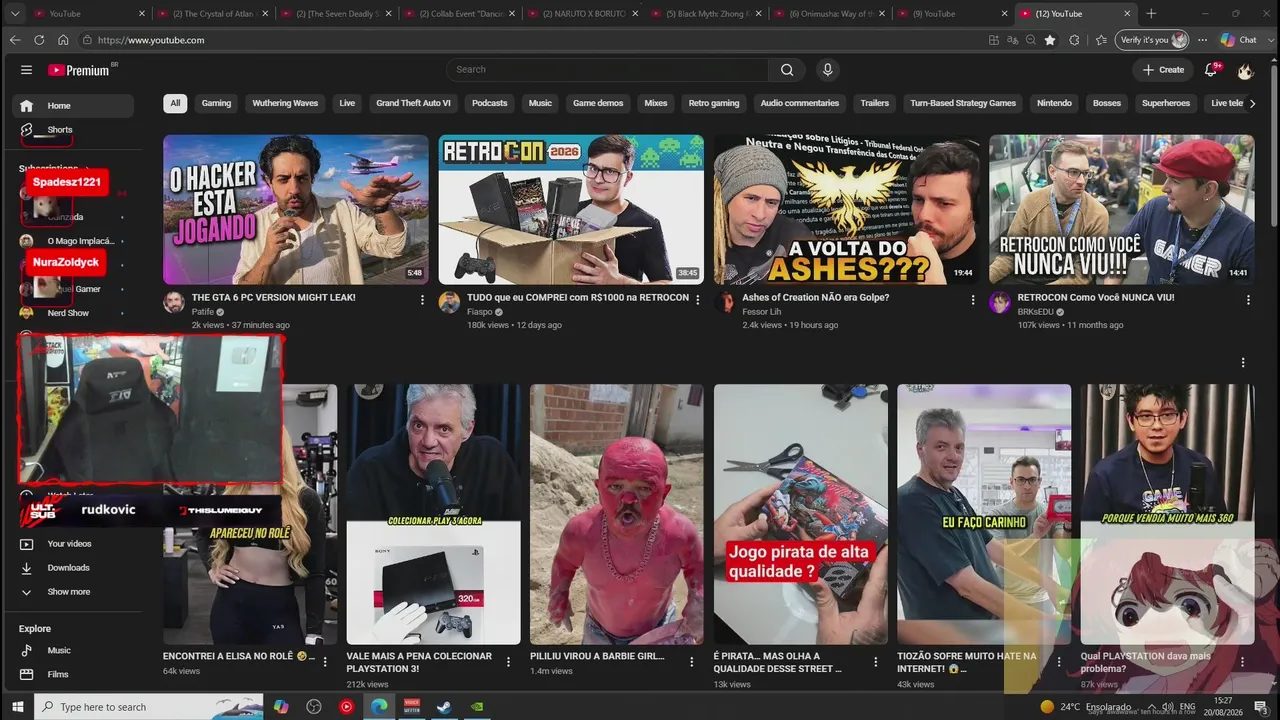Open Copilot Chat in the browser
The image size is (1280, 720).
coord(1239,40)
